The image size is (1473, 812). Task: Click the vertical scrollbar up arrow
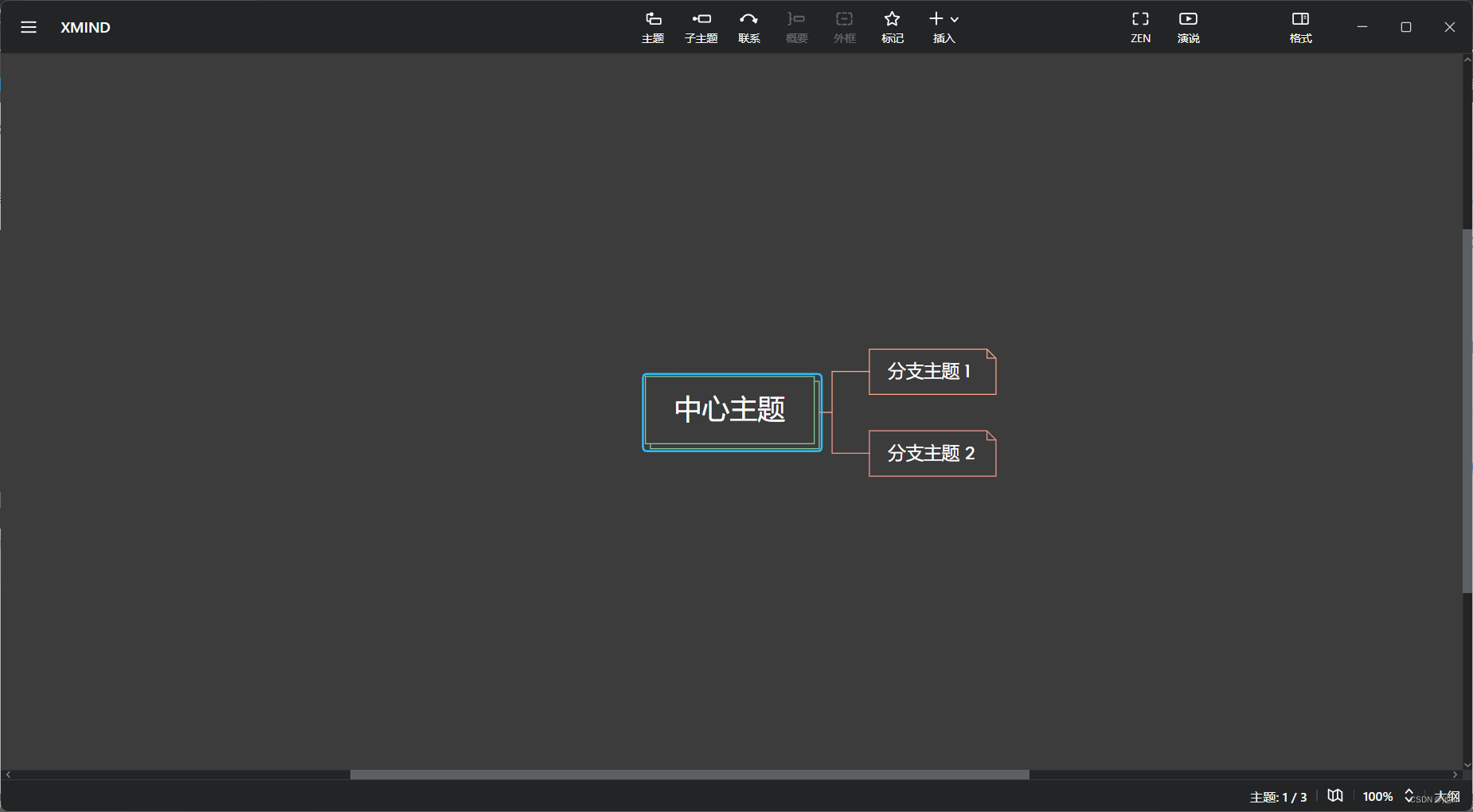coord(1467,60)
